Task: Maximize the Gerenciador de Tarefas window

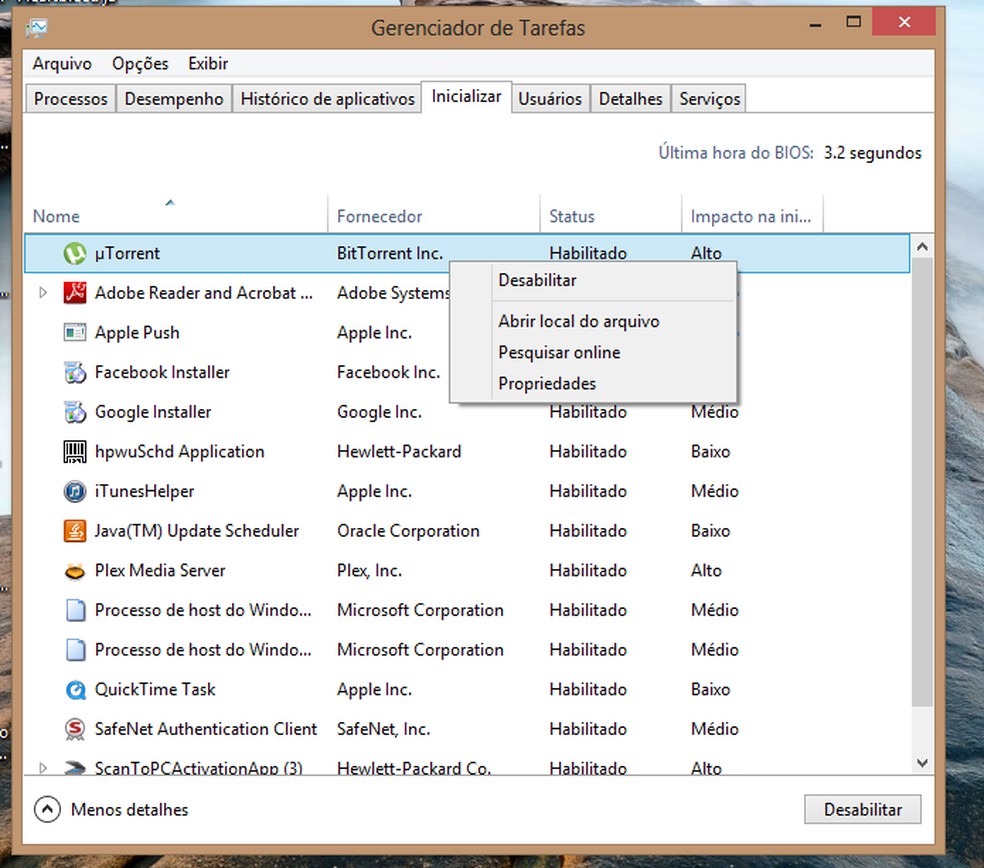Action: (x=853, y=22)
